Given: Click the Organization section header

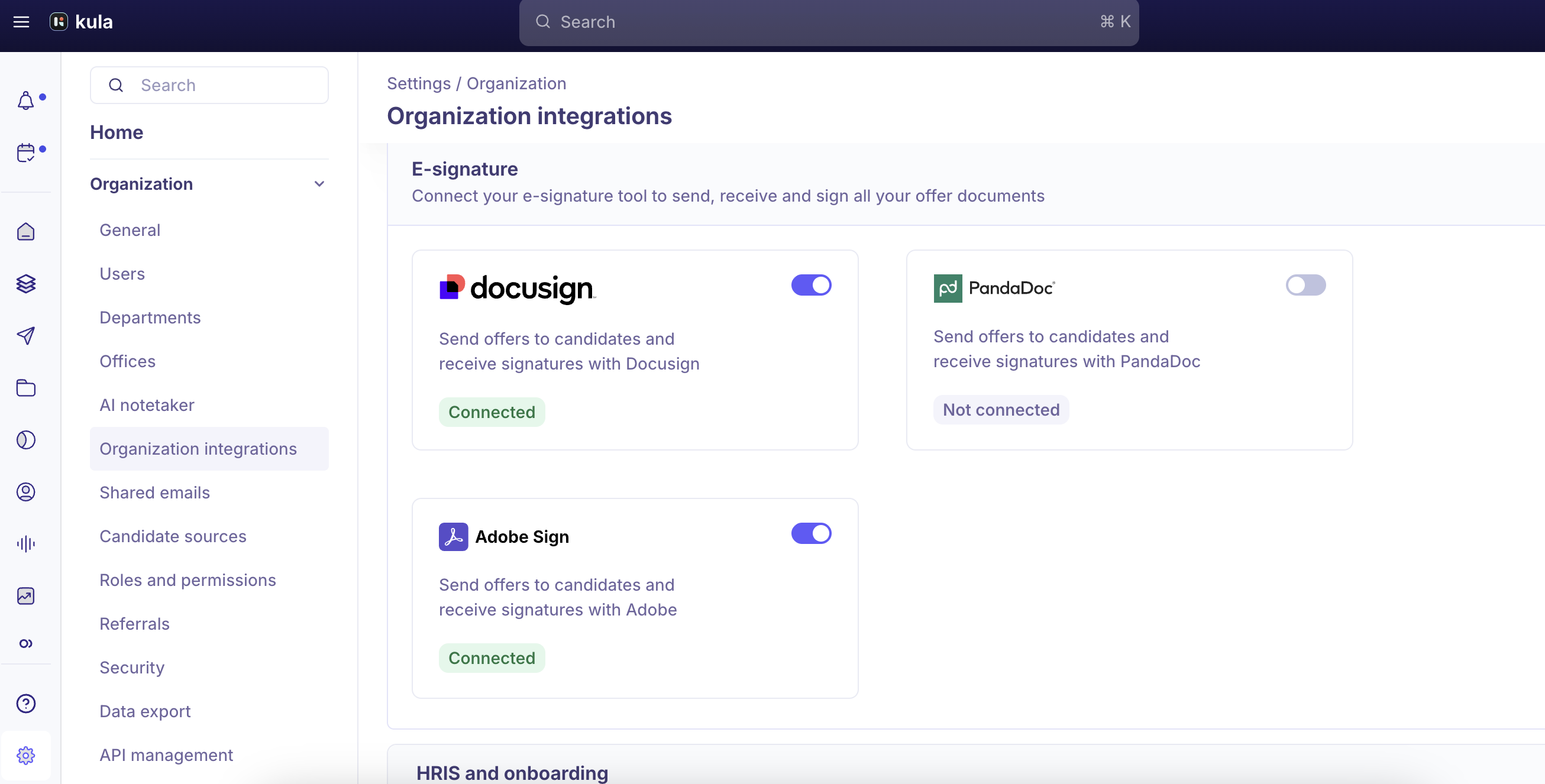Looking at the screenshot, I should coord(141,184).
